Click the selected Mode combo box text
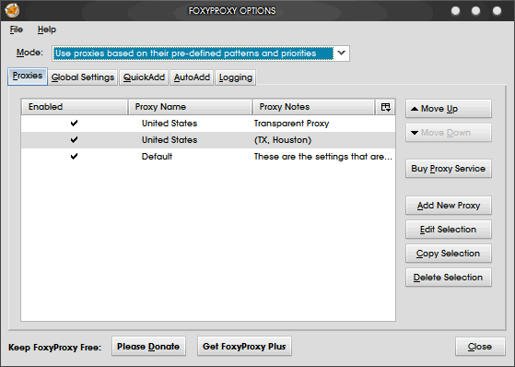515x367 pixels. [x=193, y=53]
